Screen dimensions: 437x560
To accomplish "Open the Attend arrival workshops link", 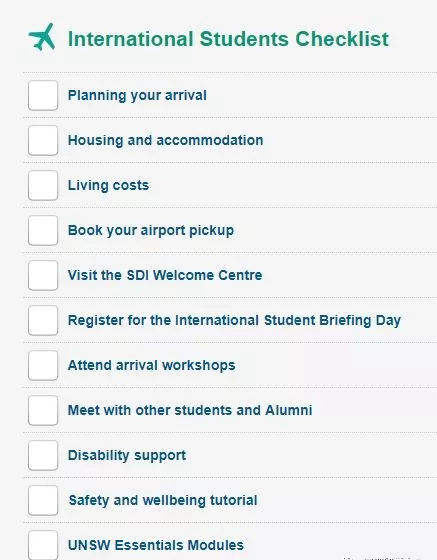I will (x=151, y=365).
